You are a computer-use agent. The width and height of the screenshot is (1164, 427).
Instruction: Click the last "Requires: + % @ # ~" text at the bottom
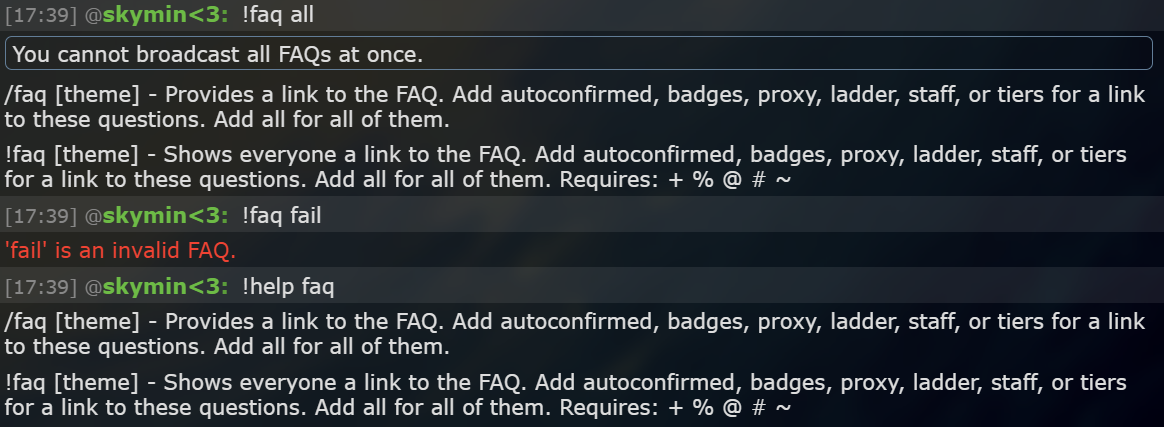click(676, 408)
